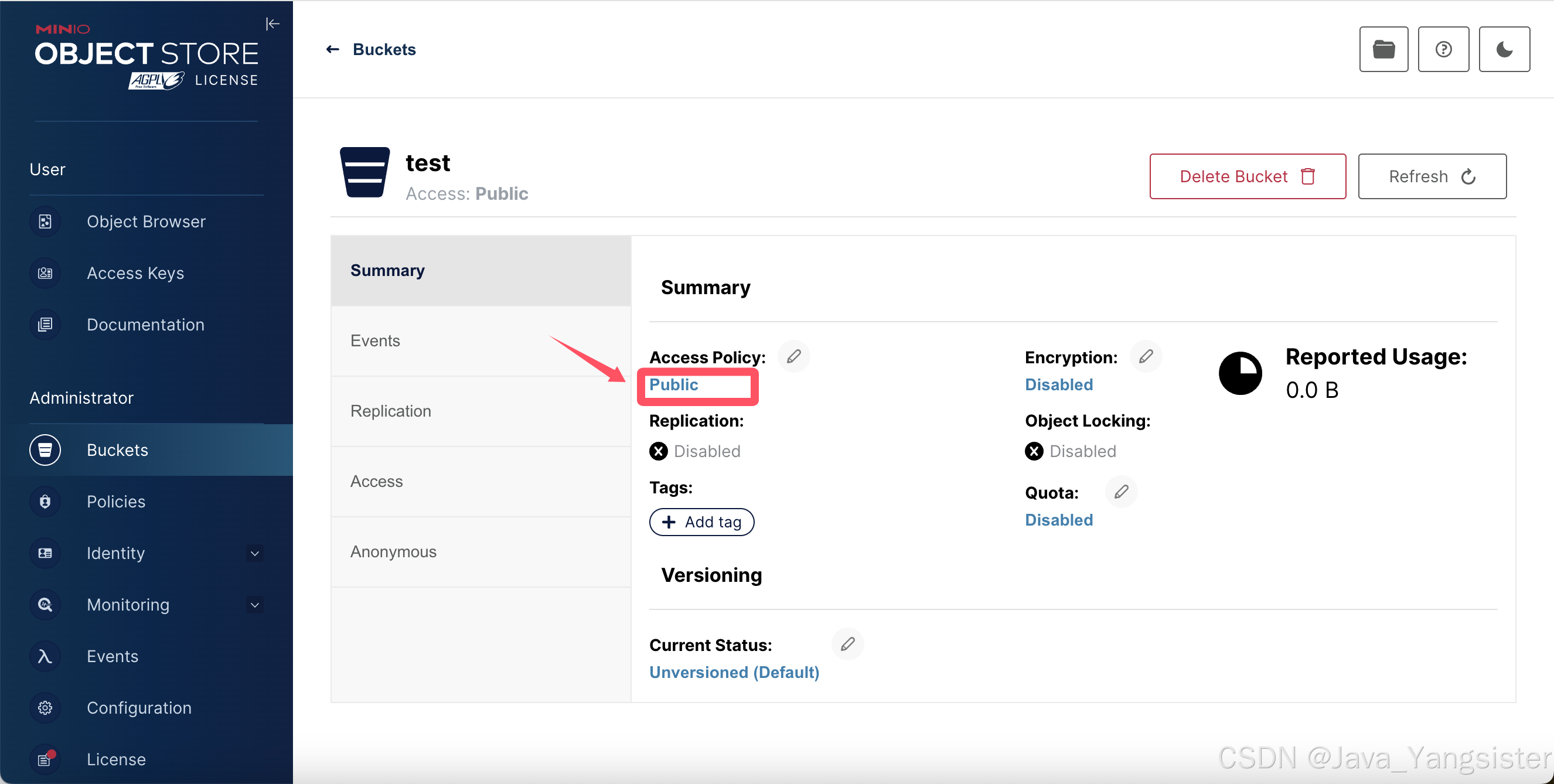Edit Encryption with the pencil icon
This screenshot has height=784, width=1554.
point(1146,356)
